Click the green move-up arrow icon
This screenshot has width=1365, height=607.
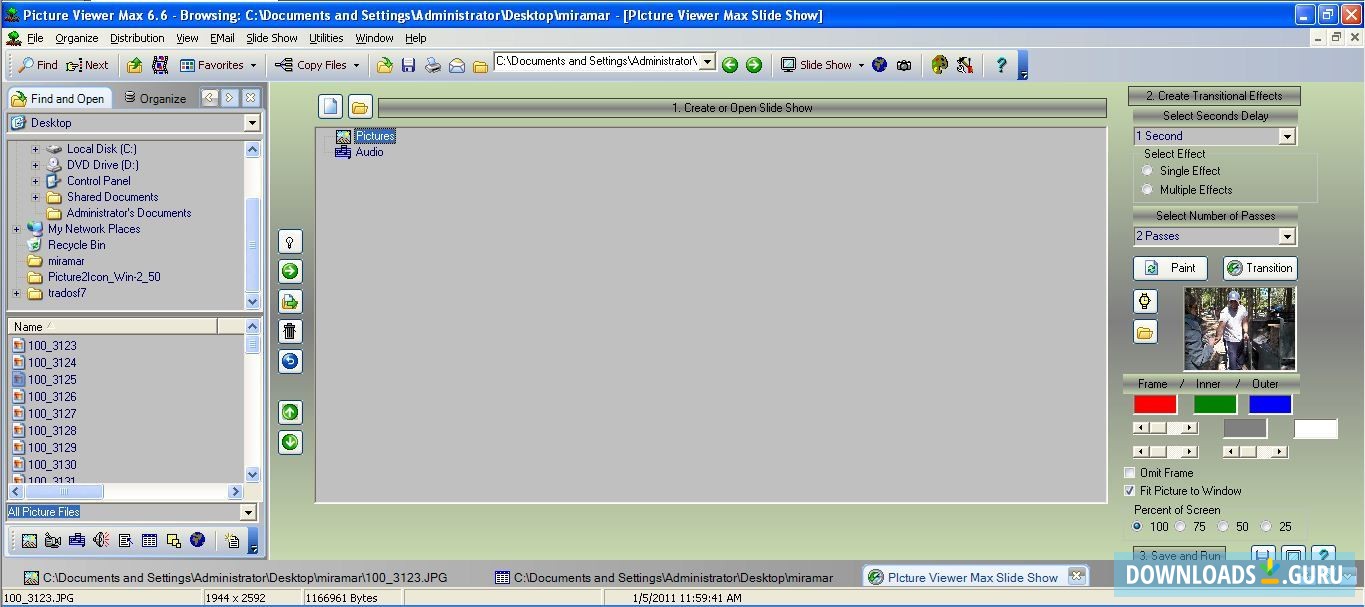coord(289,411)
